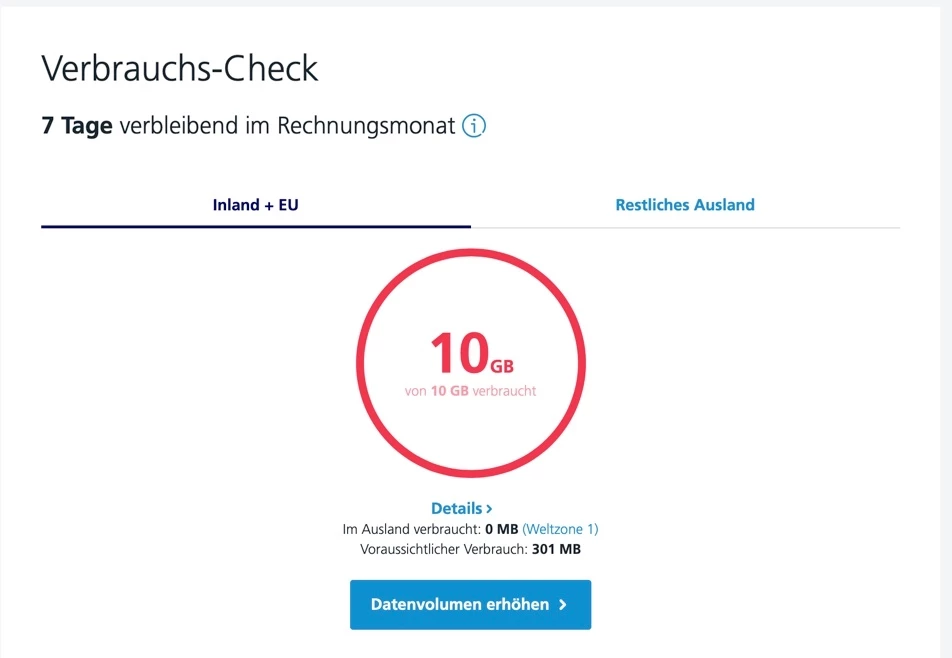This screenshot has height=658, width=952.
Task: Click the 'von 10 GB verbraucht' caption
Action: pos(470,391)
